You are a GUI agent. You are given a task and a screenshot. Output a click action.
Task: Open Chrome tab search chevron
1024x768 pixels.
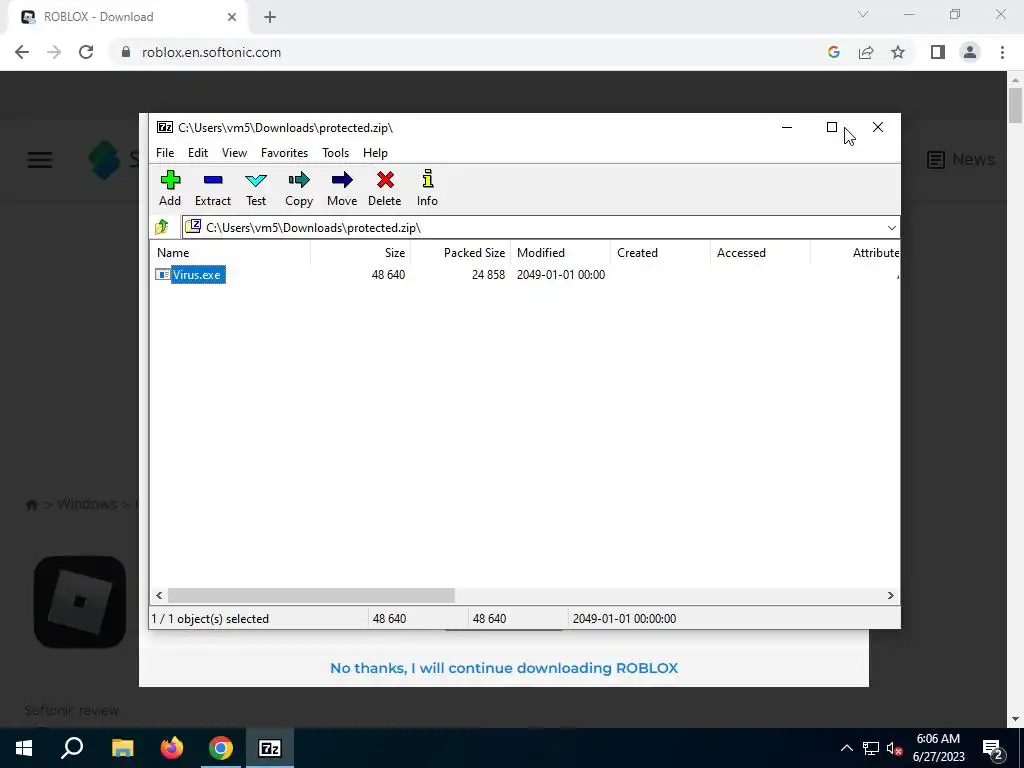[863, 14]
